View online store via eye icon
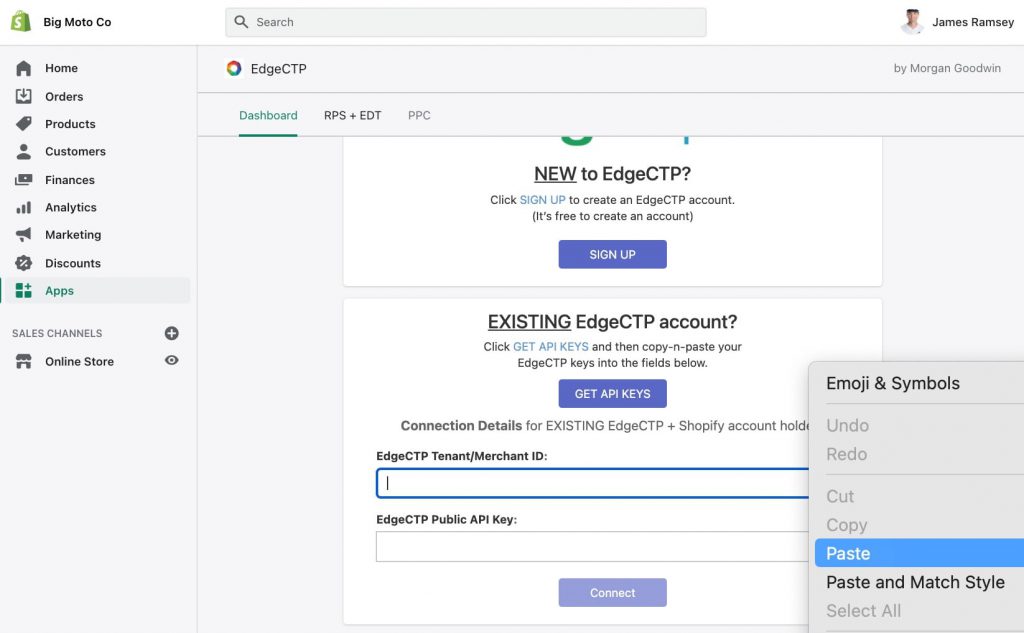Screen dimensions: 1024x633 [x=172, y=361]
